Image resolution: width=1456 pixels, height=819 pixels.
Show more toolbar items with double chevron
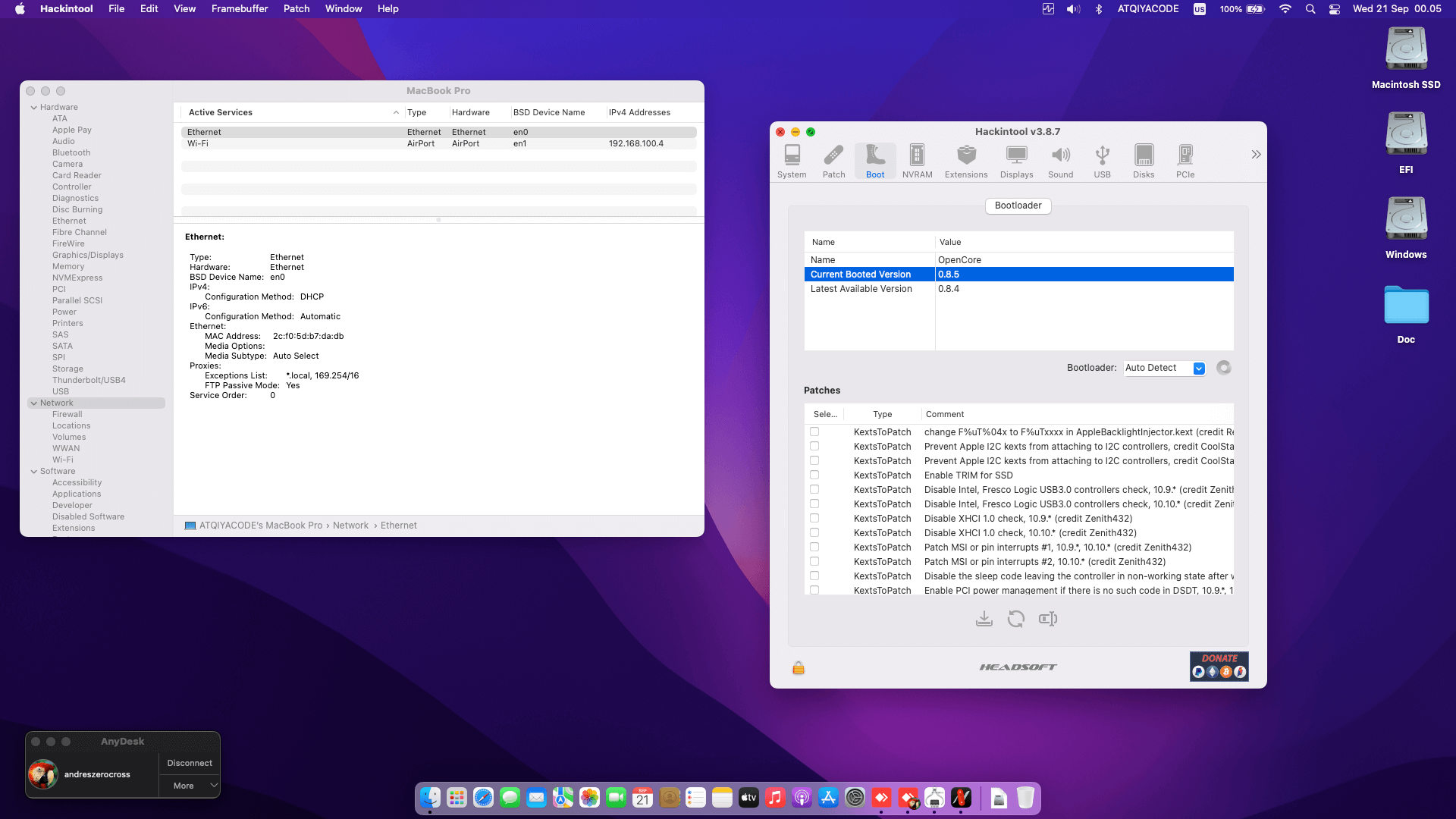tap(1256, 155)
